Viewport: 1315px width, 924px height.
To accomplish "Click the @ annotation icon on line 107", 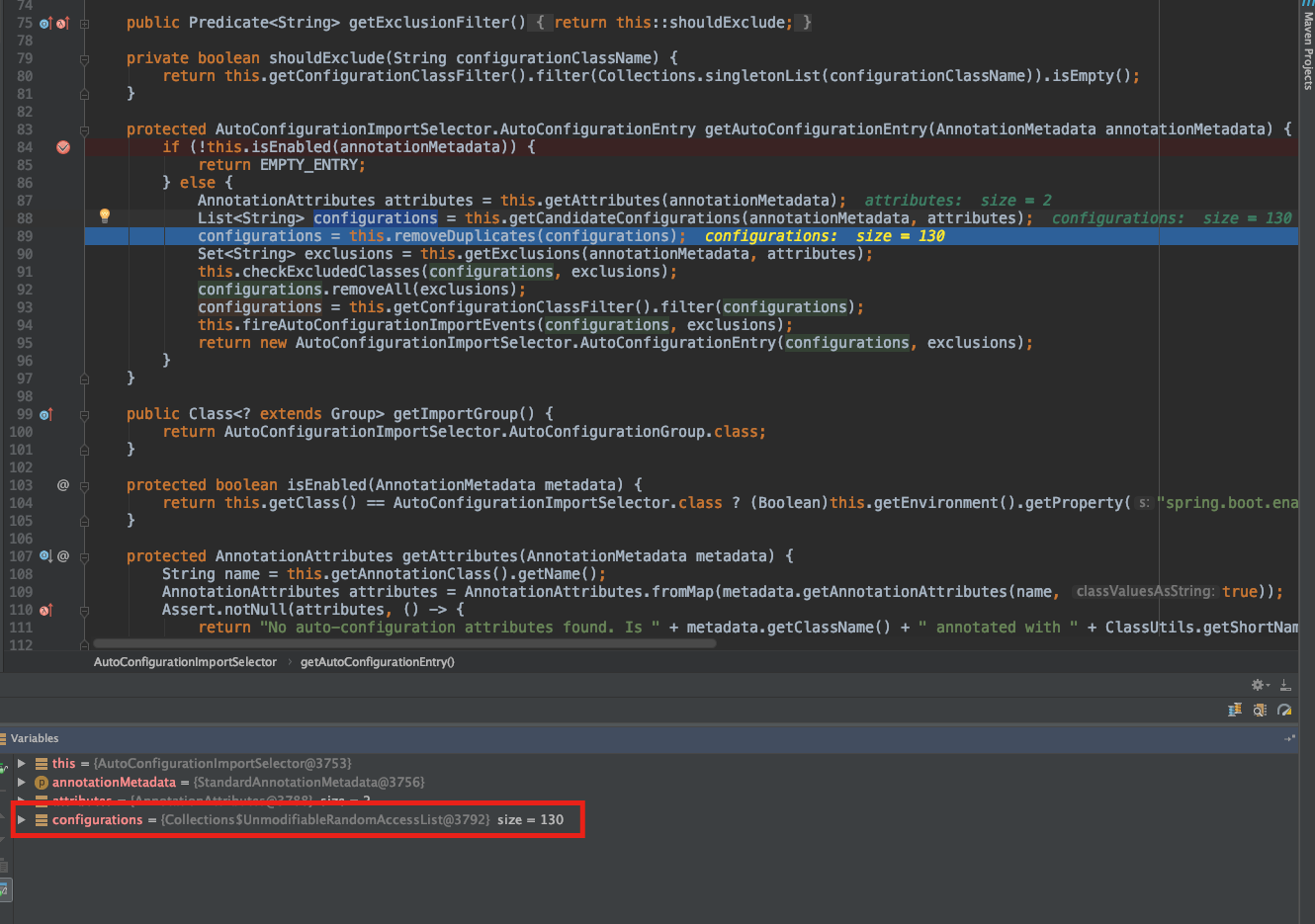I will [x=63, y=556].
